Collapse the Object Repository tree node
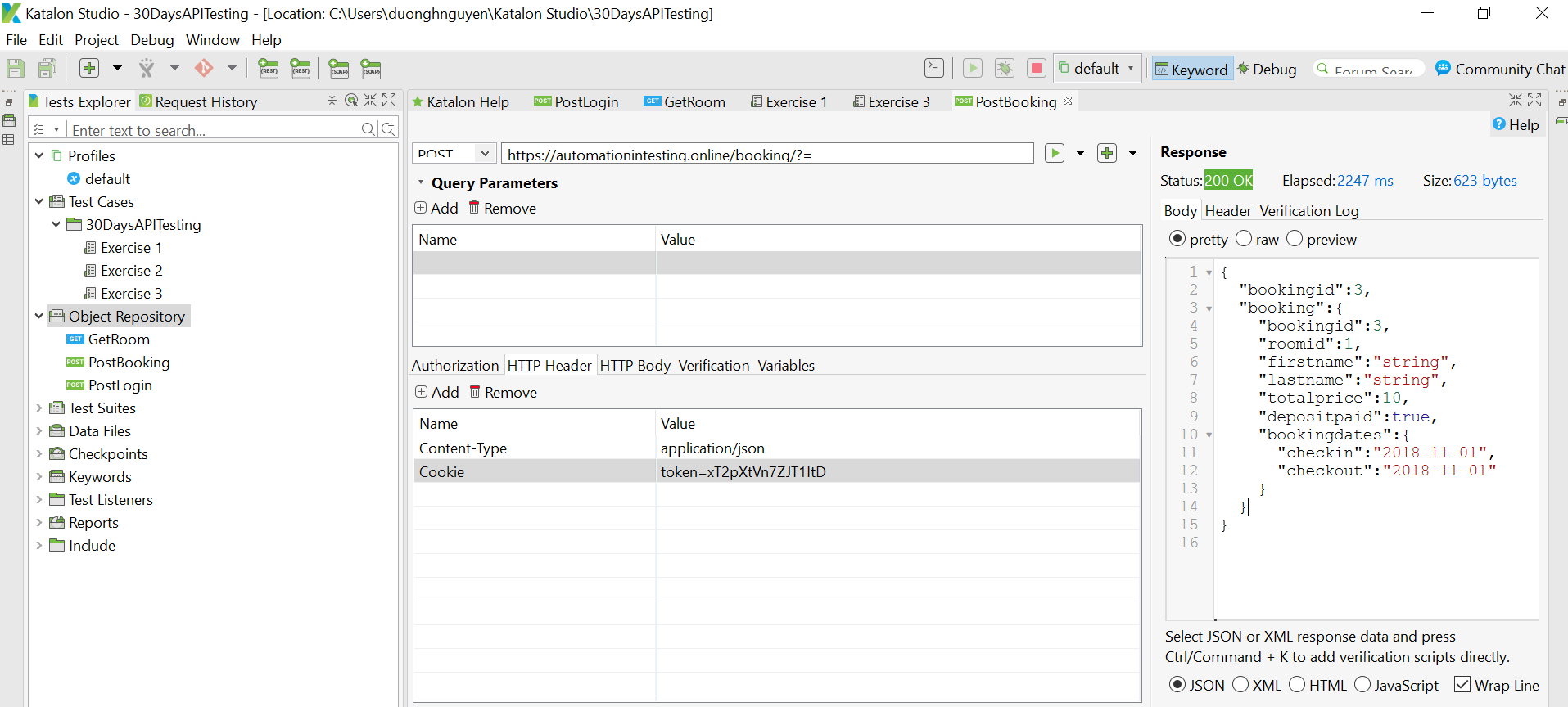Image resolution: width=1568 pixels, height=707 pixels. pos(38,316)
